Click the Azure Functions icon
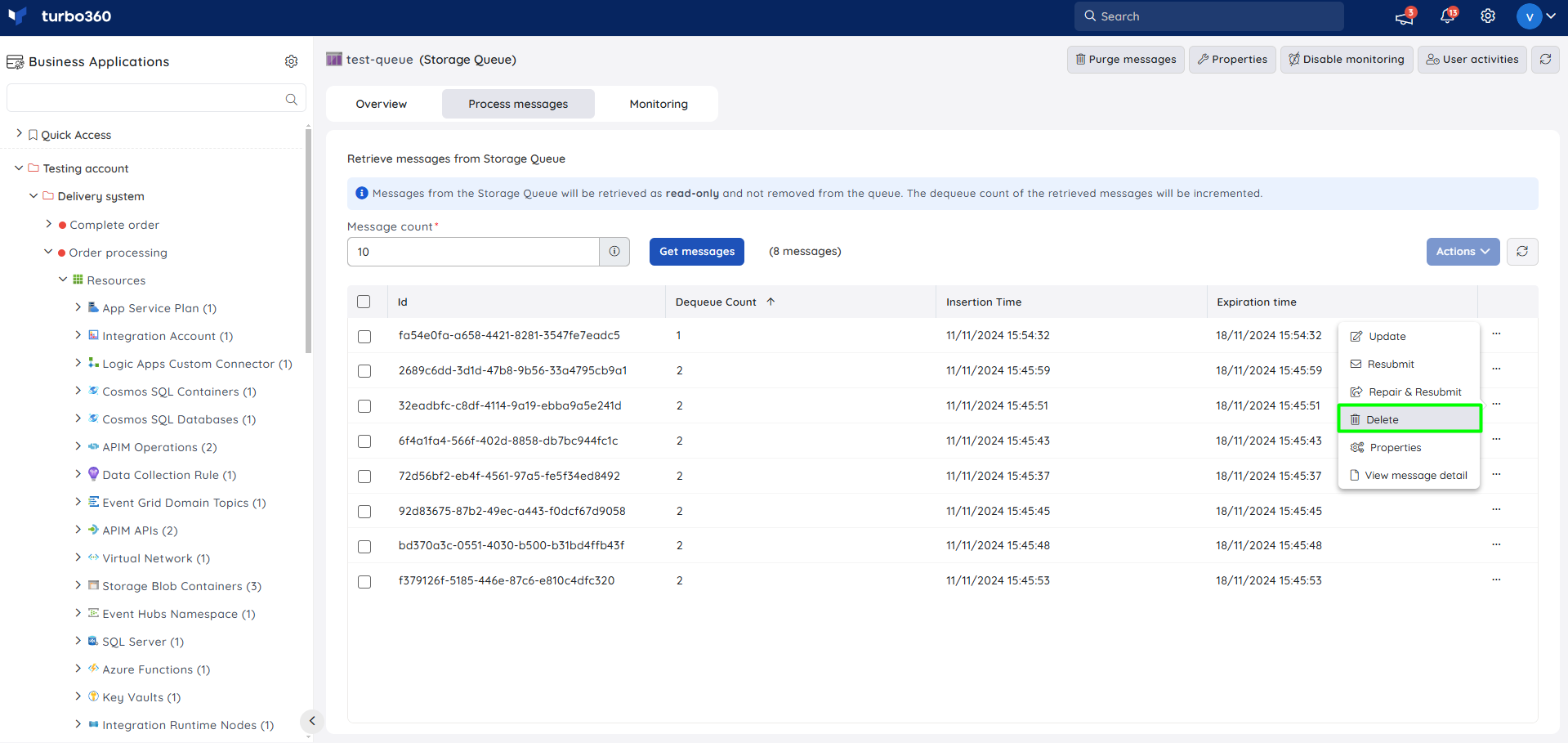Viewport: 1568px width, 743px height. (x=93, y=669)
